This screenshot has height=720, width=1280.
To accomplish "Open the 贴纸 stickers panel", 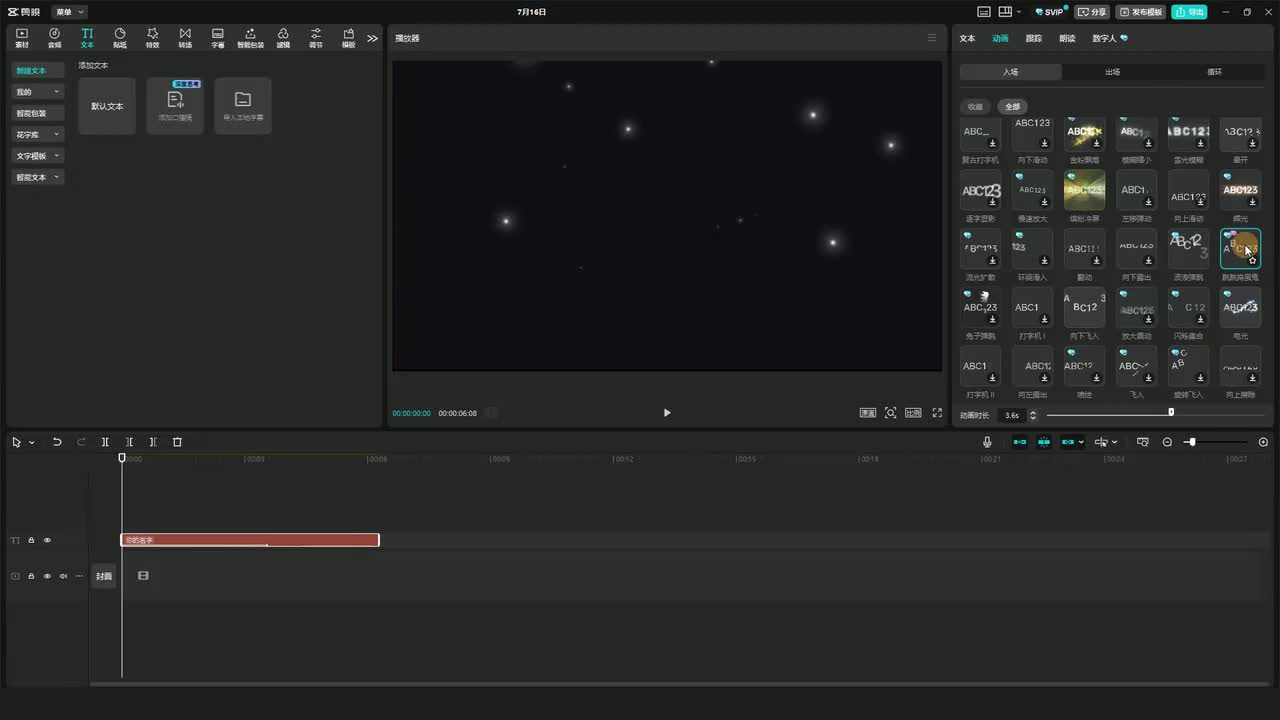I will [x=120, y=38].
